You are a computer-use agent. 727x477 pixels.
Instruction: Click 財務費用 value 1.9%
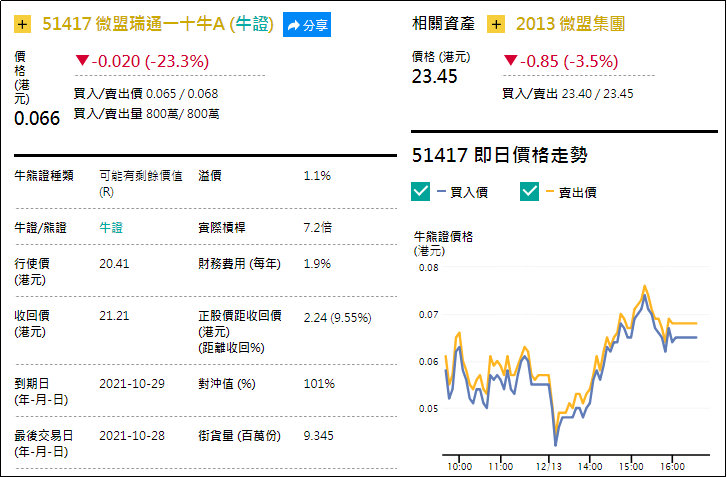tap(317, 264)
